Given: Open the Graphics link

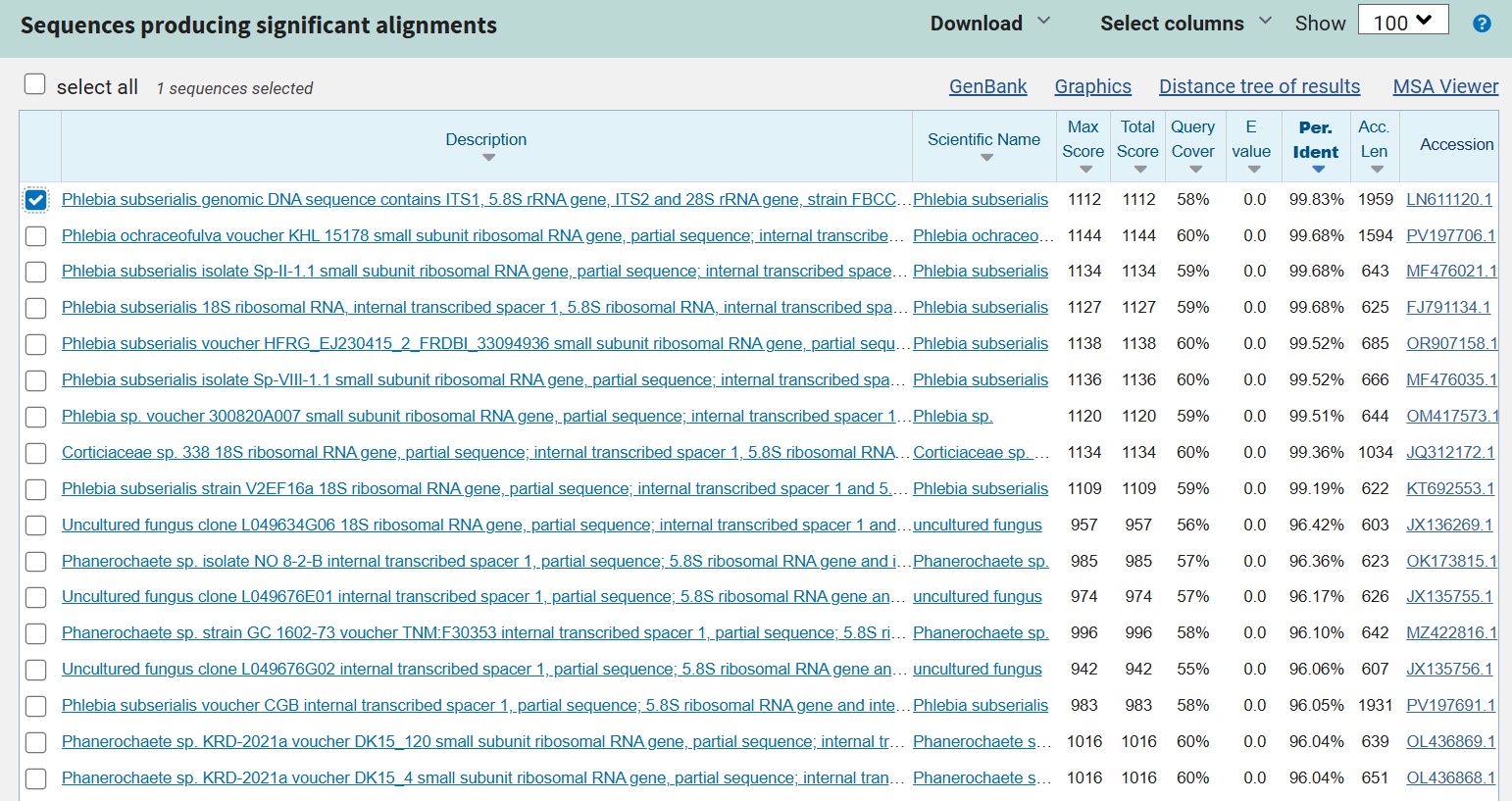Looking at the screenshot, I should click(1092, 86).
